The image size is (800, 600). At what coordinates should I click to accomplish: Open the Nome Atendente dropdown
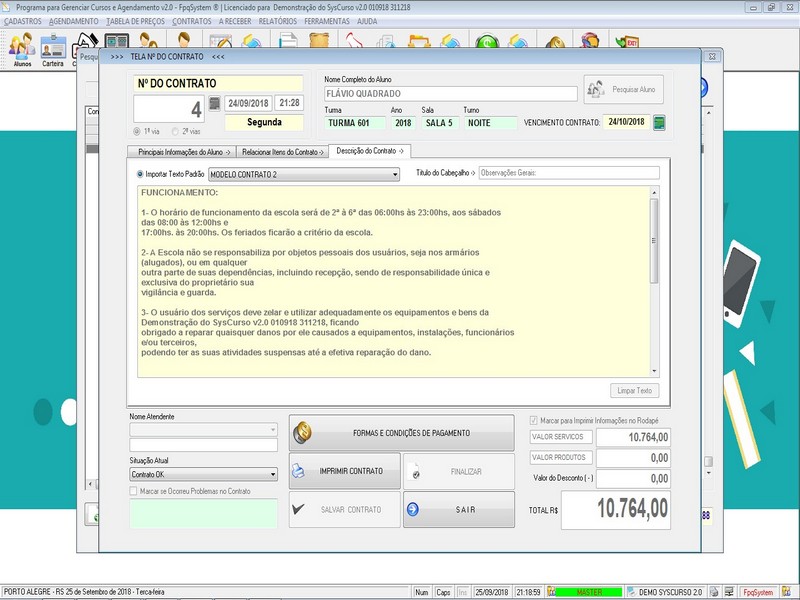pyautogui.click(x=204, y=430)
